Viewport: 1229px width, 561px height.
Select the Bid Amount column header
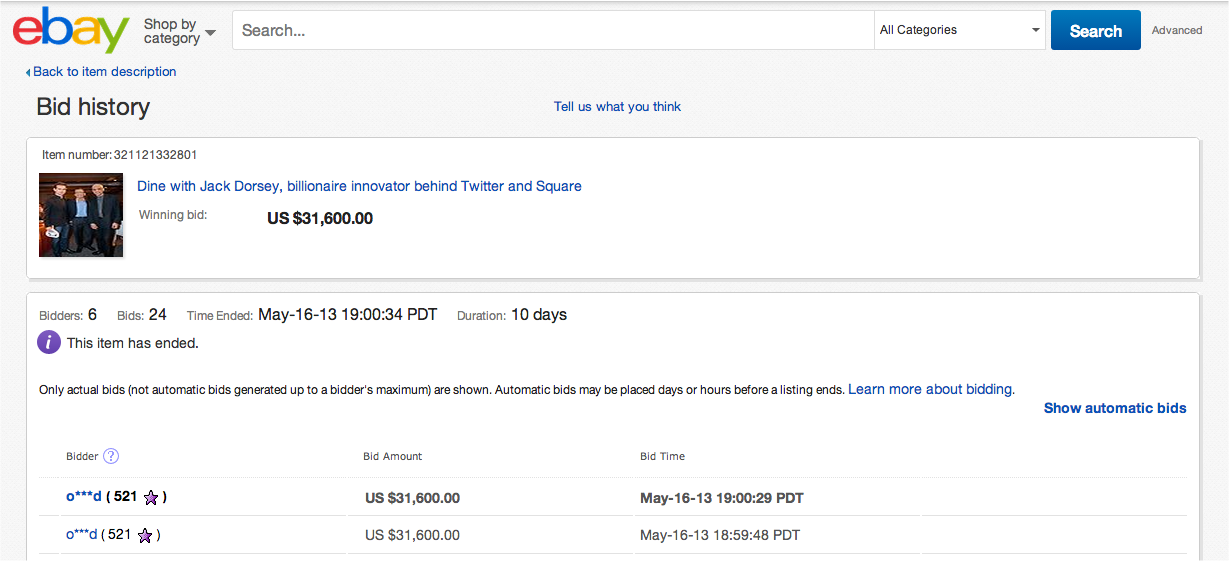click(393, 456)
